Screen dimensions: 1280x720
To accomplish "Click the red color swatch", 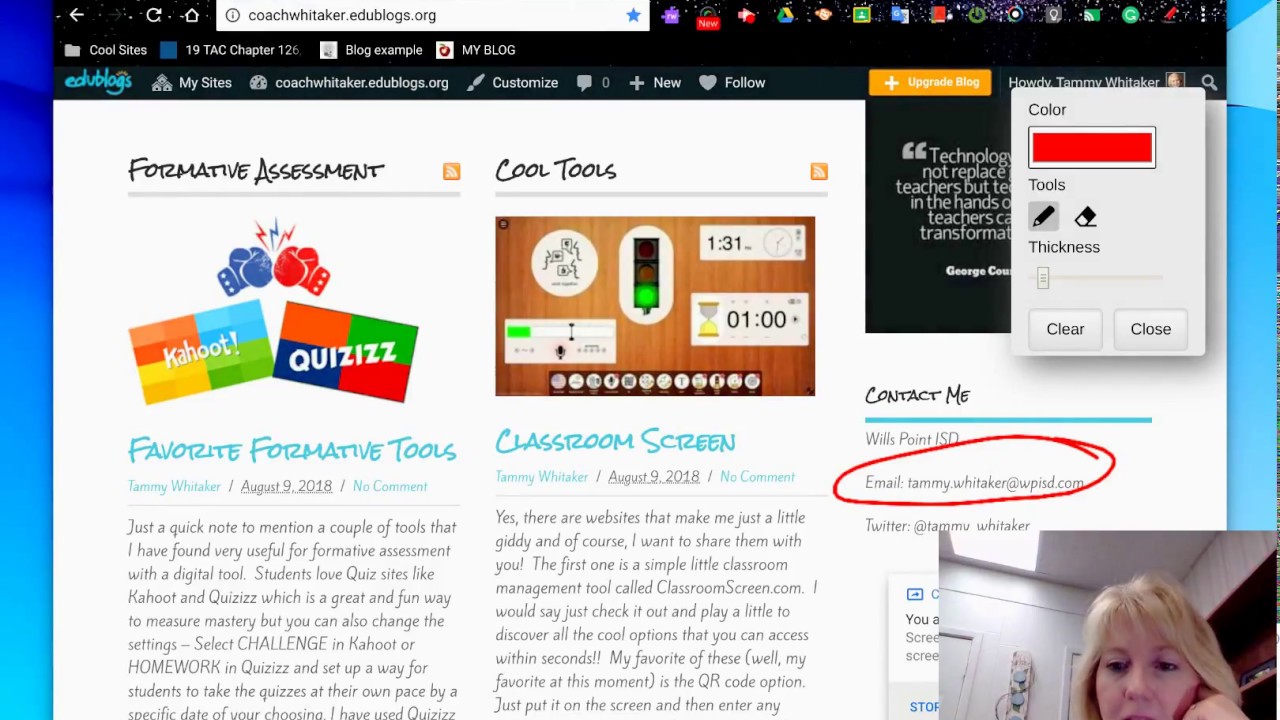I will 1092,148.
